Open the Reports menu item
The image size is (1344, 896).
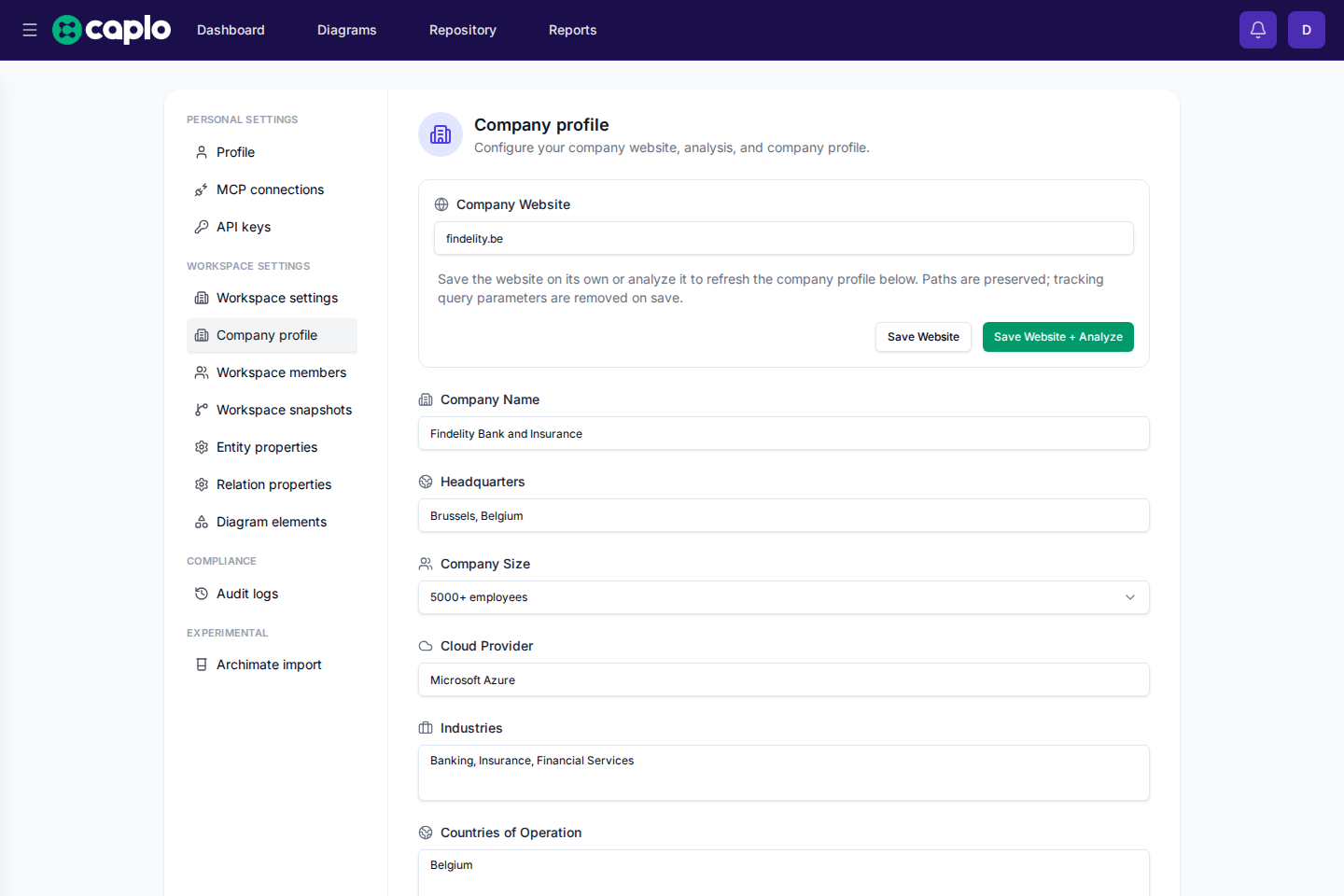click(x=573, y=30)
